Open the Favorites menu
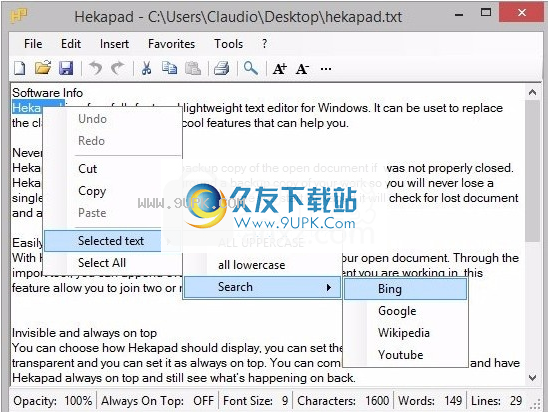Image resolution: width=548 pixels, height=412 pixels. [x=172, y=44]
